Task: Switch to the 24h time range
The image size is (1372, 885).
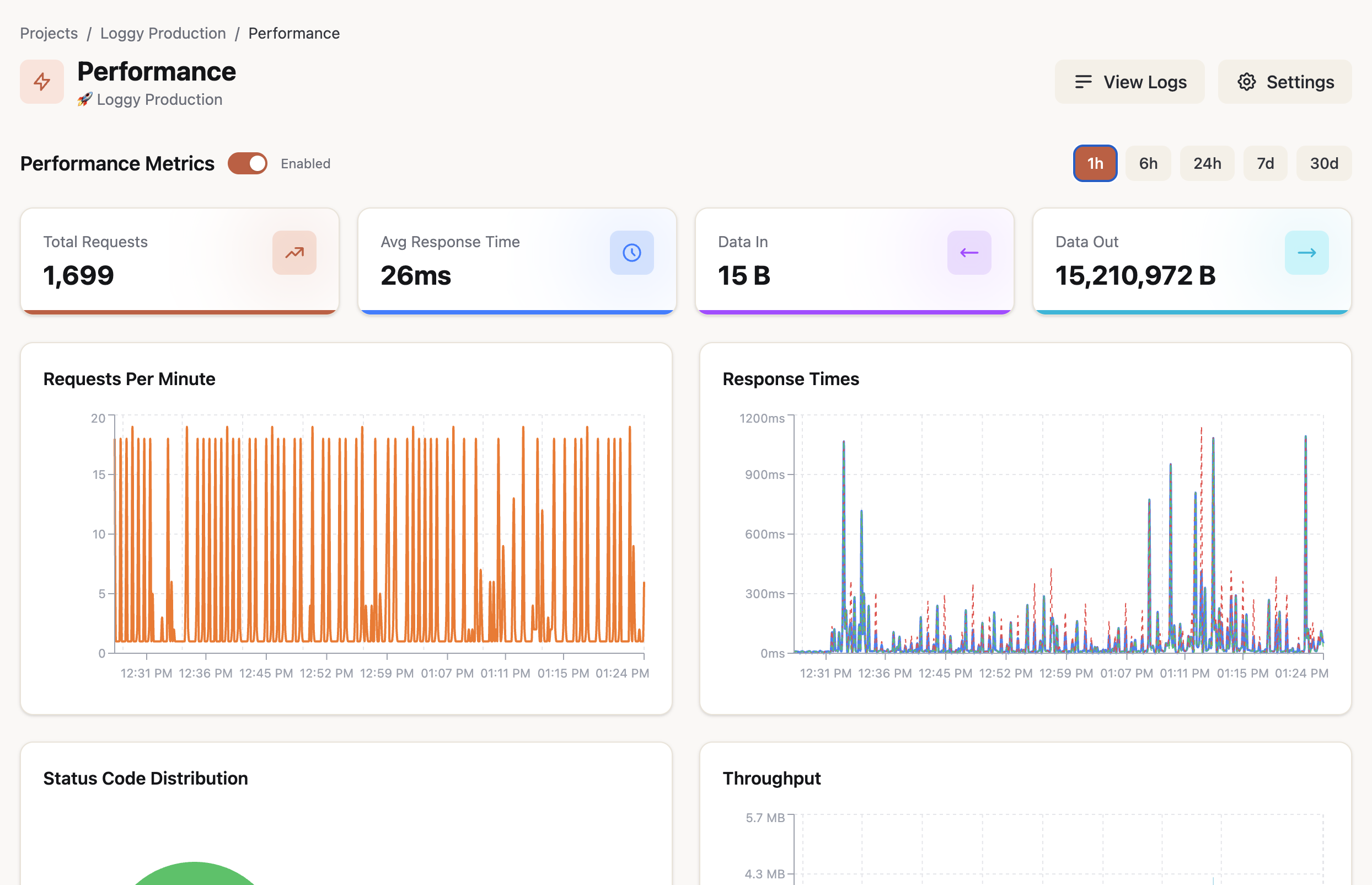Action: coord(1207,163)
